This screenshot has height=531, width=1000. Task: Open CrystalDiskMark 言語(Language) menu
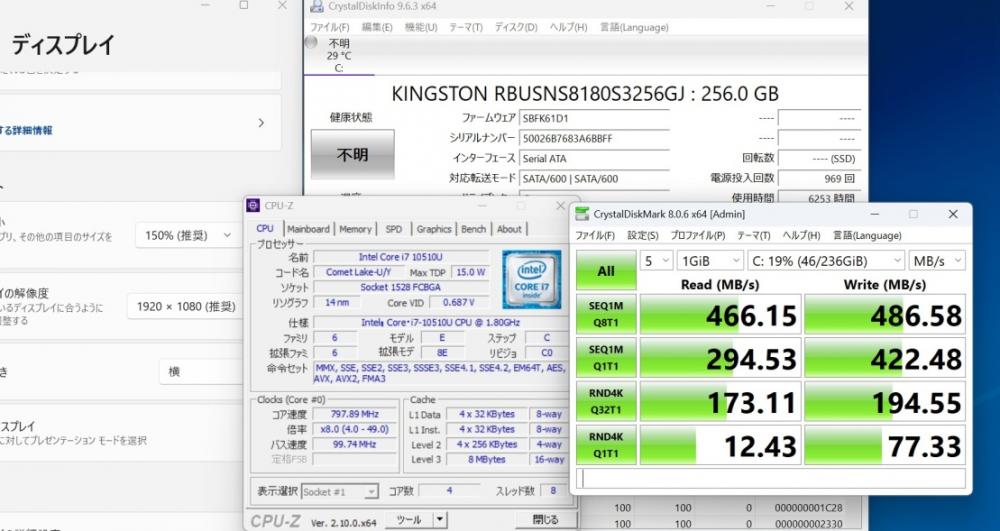pyautogui.click(x=867, y=236)
